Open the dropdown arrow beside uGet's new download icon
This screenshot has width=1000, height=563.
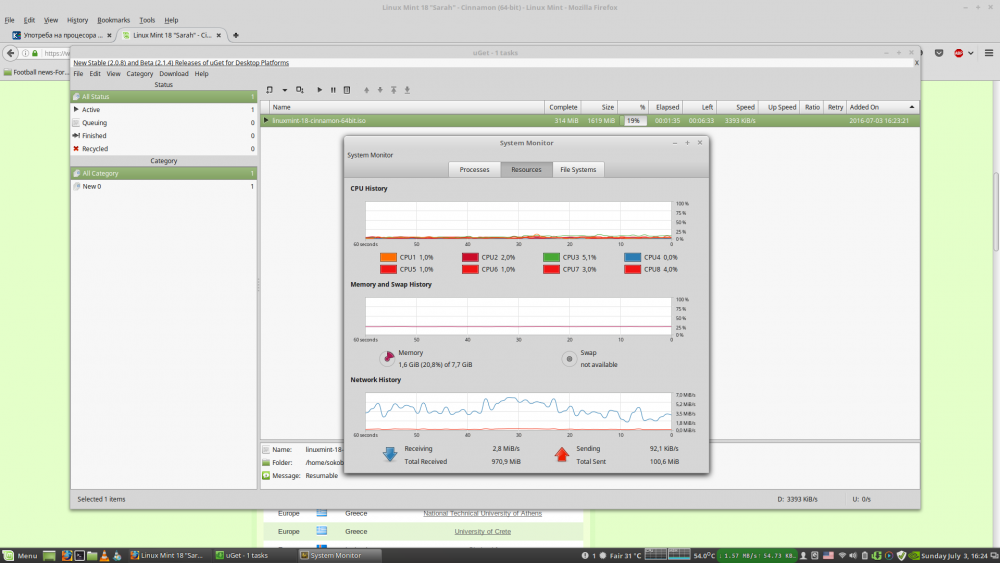pos(284,90)
